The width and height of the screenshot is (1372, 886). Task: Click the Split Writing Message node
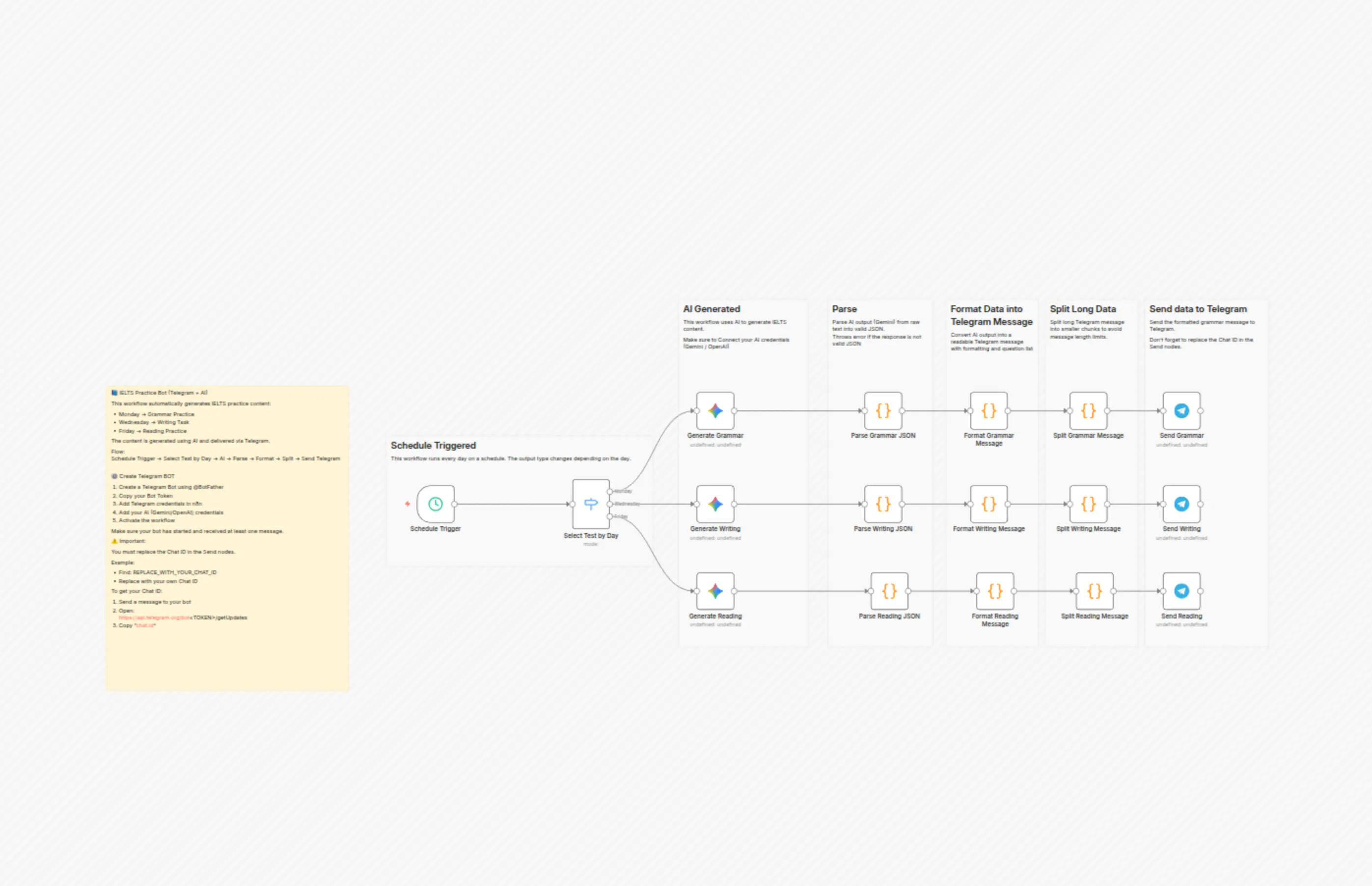pyautogui.click(x=1088, y=504)
